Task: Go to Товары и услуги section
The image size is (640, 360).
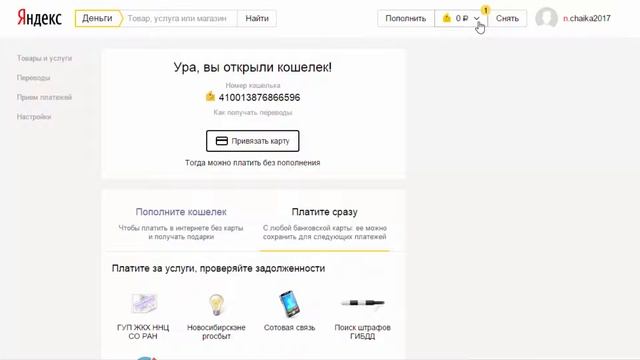Action: [x=44, y=58]
